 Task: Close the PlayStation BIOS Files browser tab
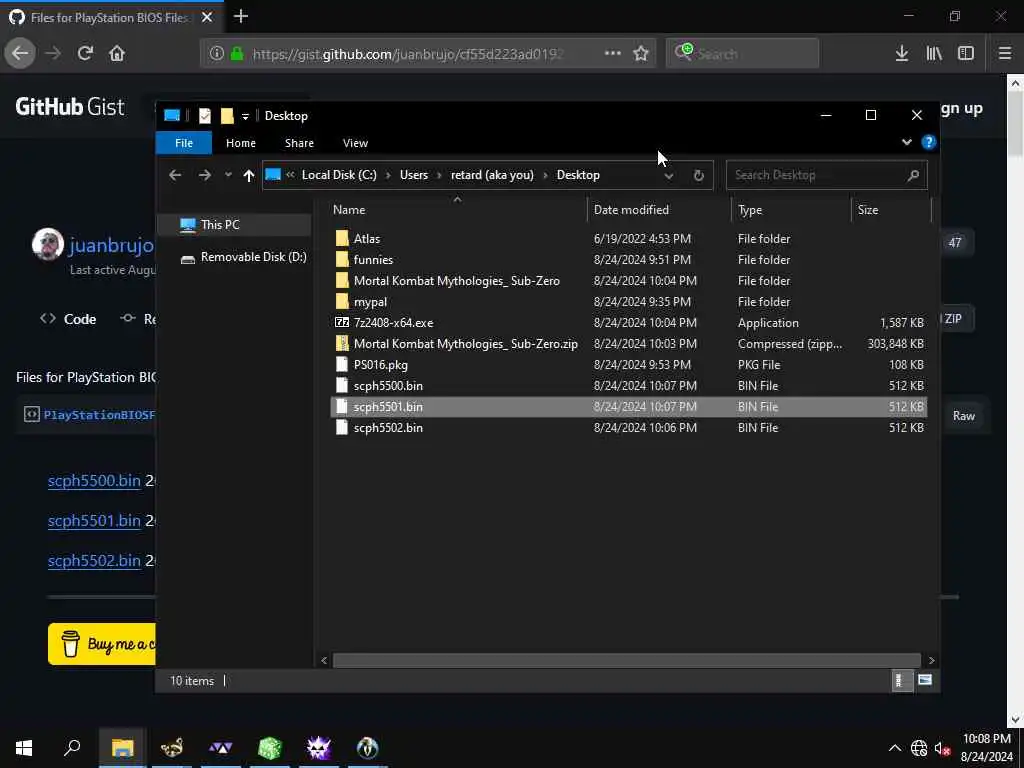207,17
